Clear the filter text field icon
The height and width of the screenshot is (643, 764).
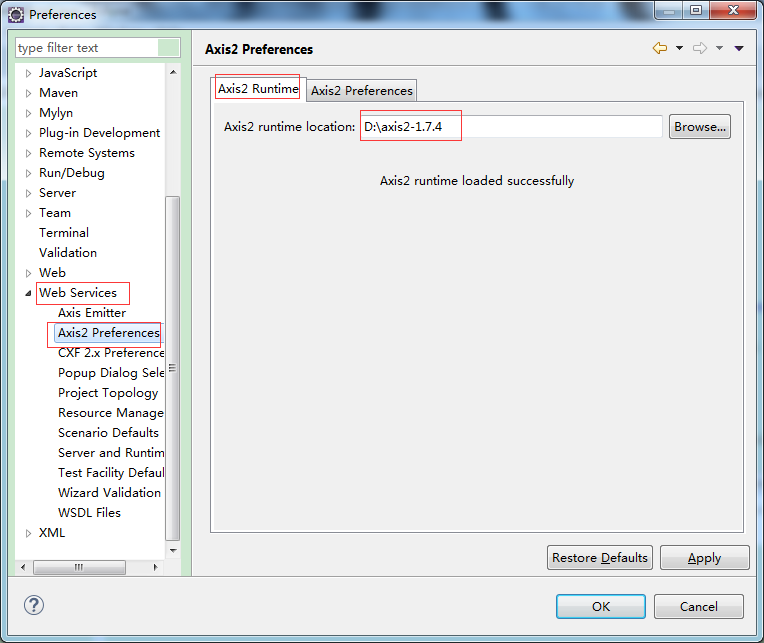coord(169,48)
